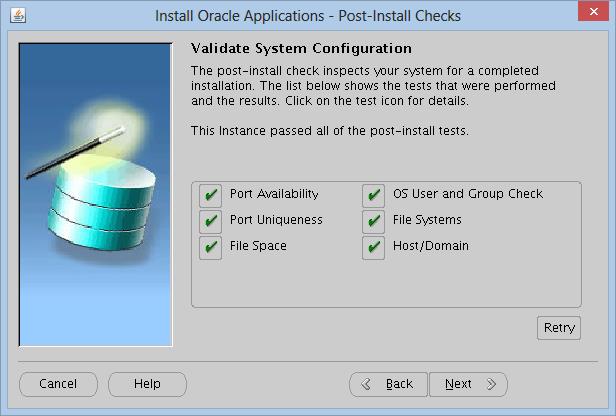Select the Port Availability label
Screen dimensions: 616x416
pyautogui.click(x=274, y=194)
